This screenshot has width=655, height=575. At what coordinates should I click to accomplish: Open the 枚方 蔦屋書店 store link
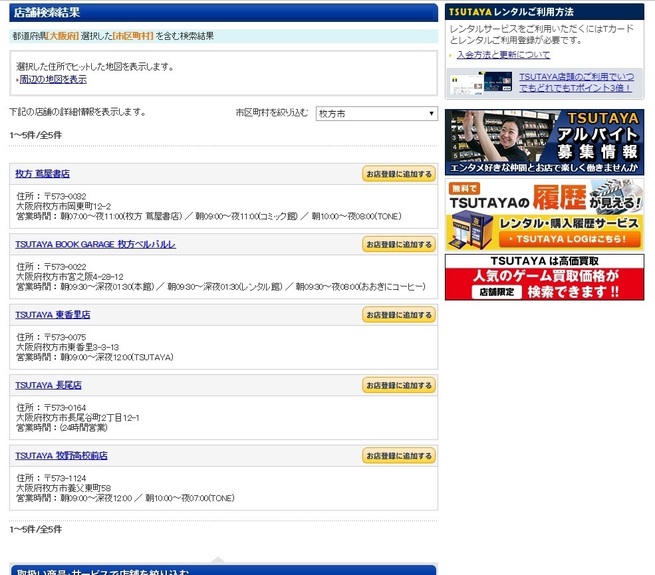43,174
